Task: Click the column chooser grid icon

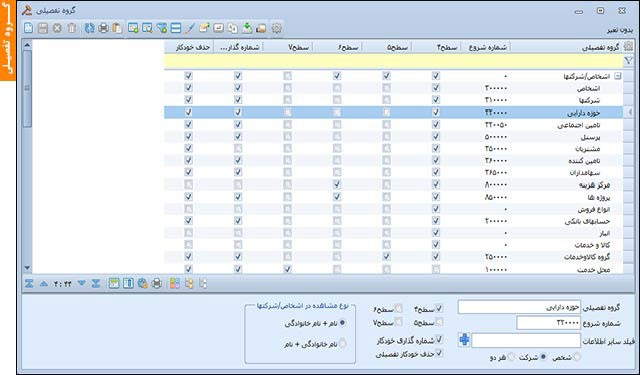Action: 128,284
